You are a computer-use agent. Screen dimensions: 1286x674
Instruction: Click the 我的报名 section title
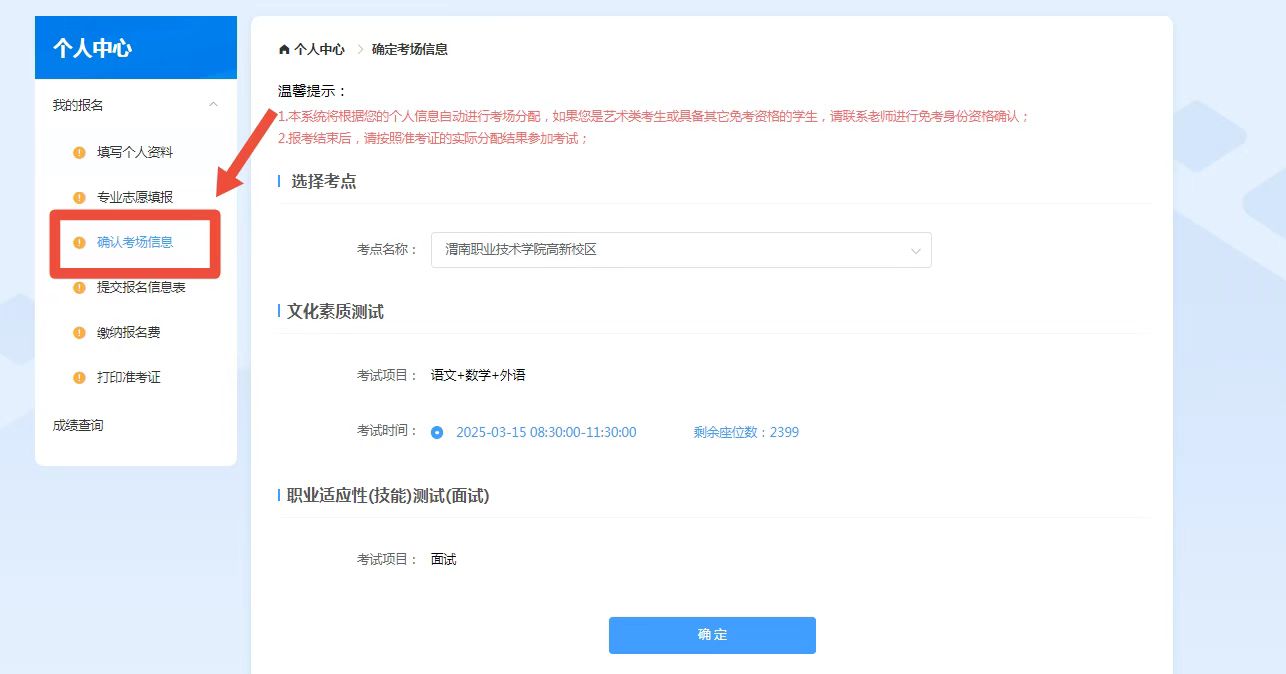[x=78, y=105]
